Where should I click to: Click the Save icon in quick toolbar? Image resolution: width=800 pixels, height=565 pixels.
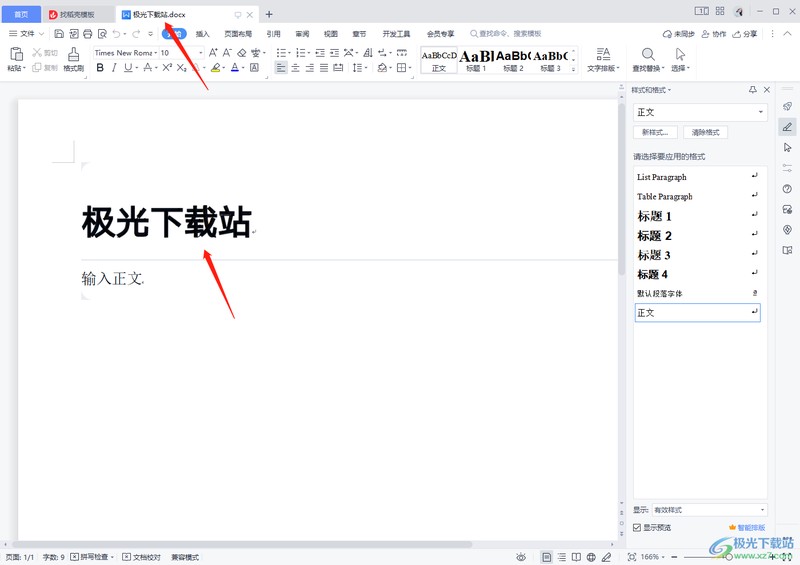59,34
